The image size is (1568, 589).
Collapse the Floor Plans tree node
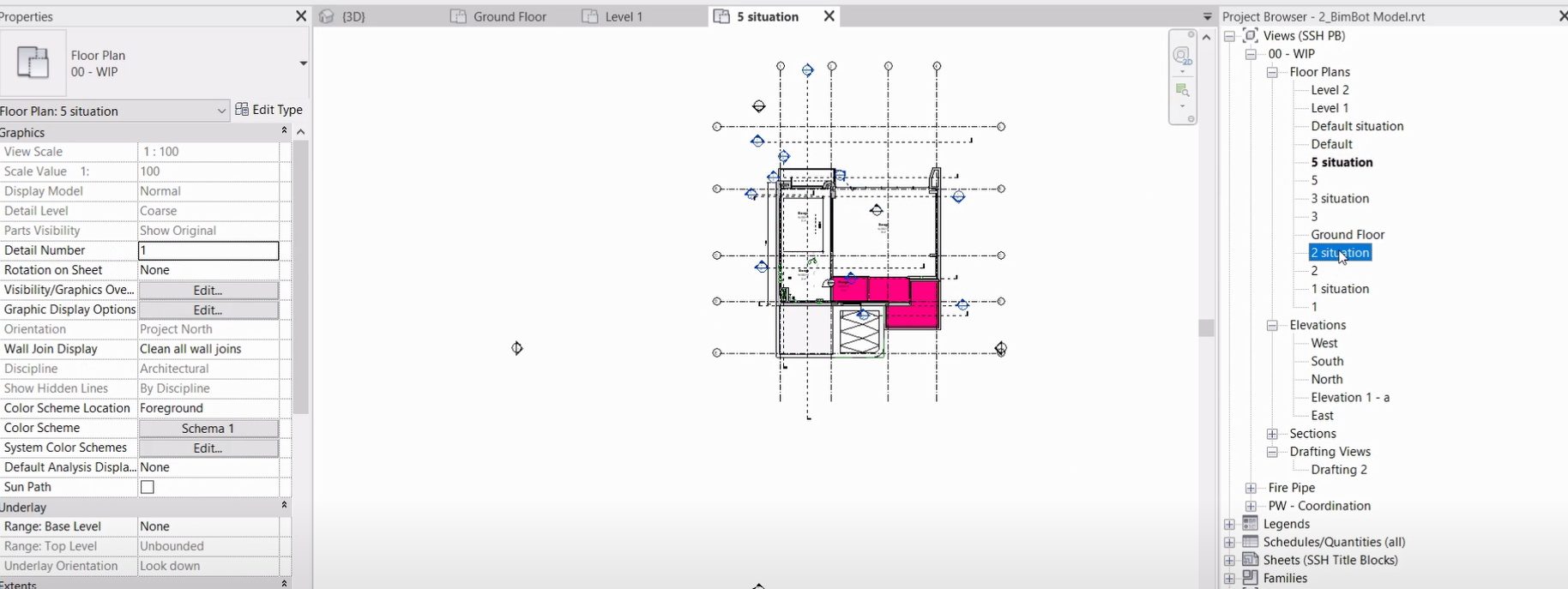point(1272,72)
